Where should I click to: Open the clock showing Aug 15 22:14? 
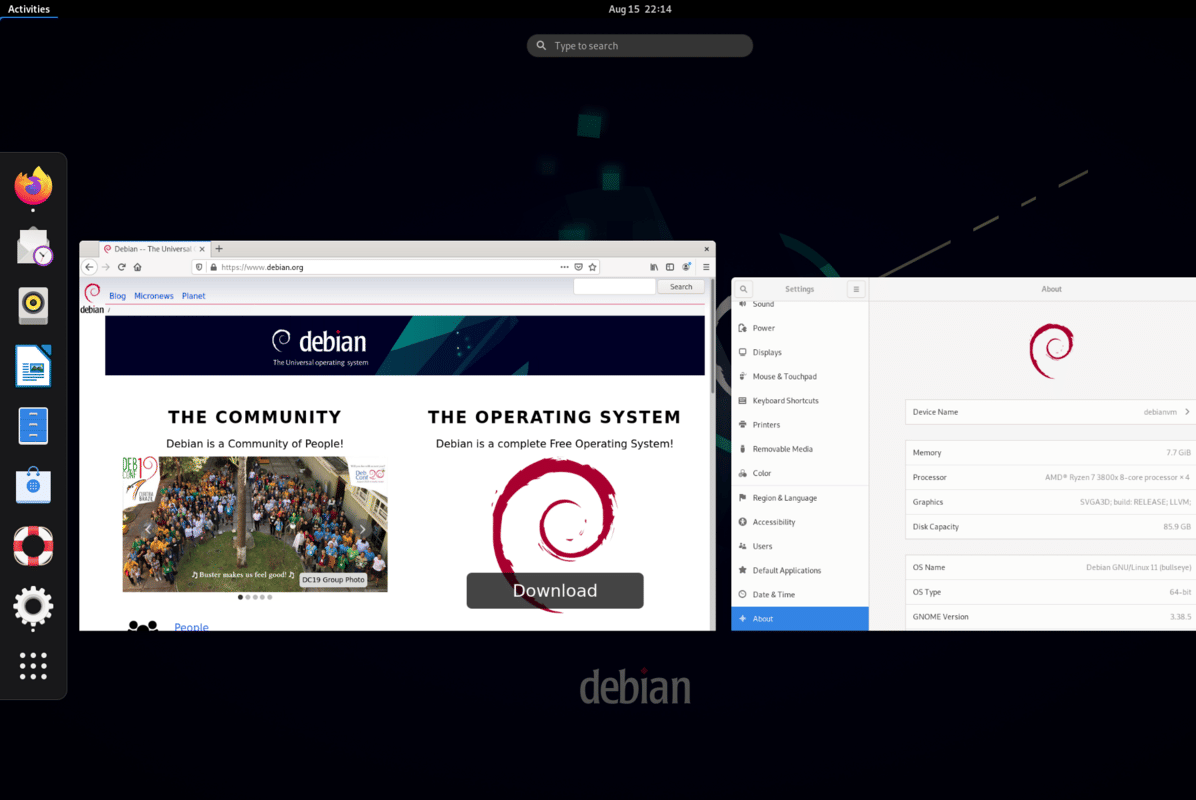pyautogui.click(x=640, y=9)
